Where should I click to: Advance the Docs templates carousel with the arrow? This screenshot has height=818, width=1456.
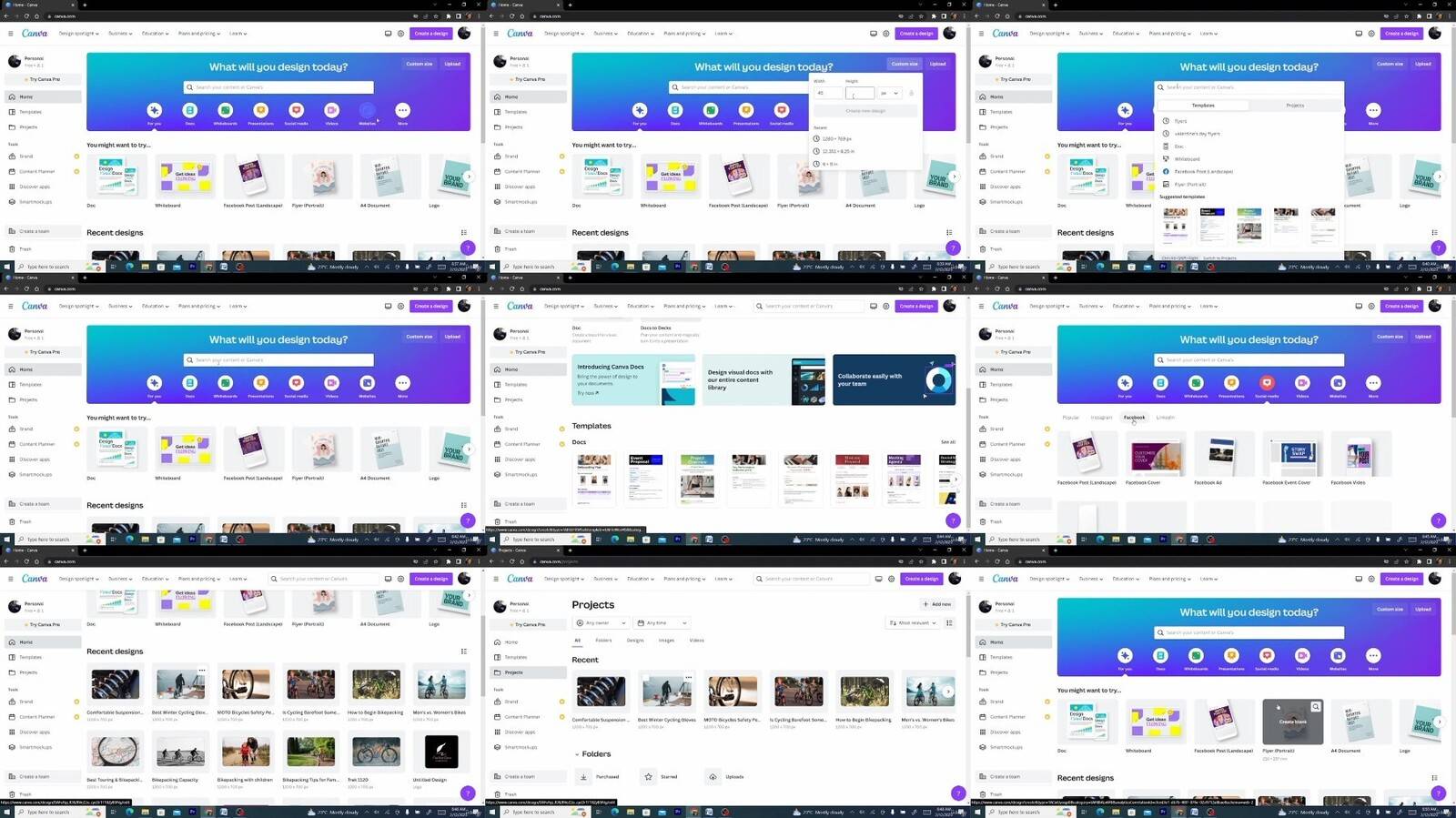tap(955, 480)
